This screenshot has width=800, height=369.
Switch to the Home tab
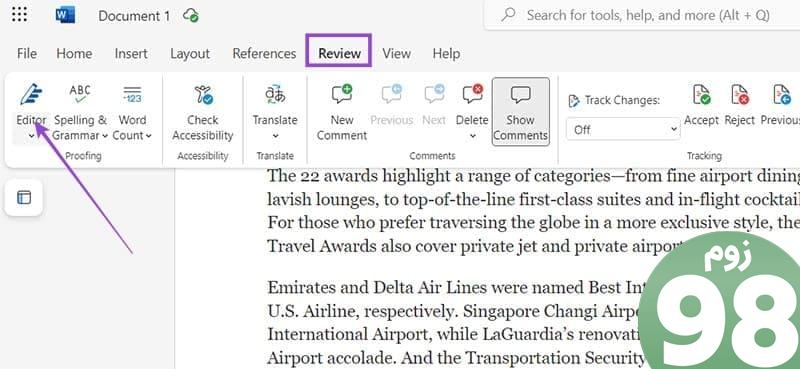click(x=74, y=54)
